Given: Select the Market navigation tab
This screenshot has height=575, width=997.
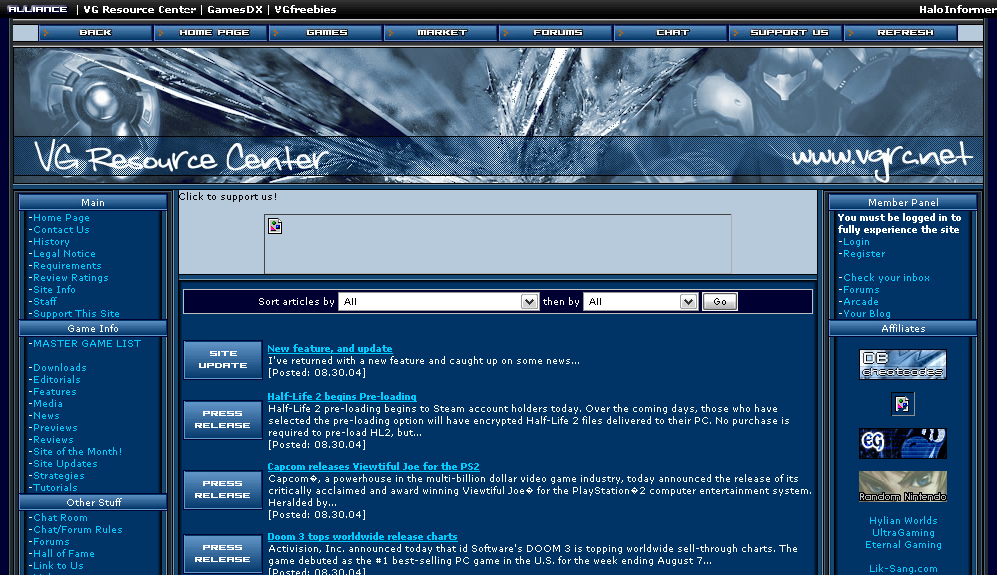Looking at the screenshot, I should click(x=442, y=33).
